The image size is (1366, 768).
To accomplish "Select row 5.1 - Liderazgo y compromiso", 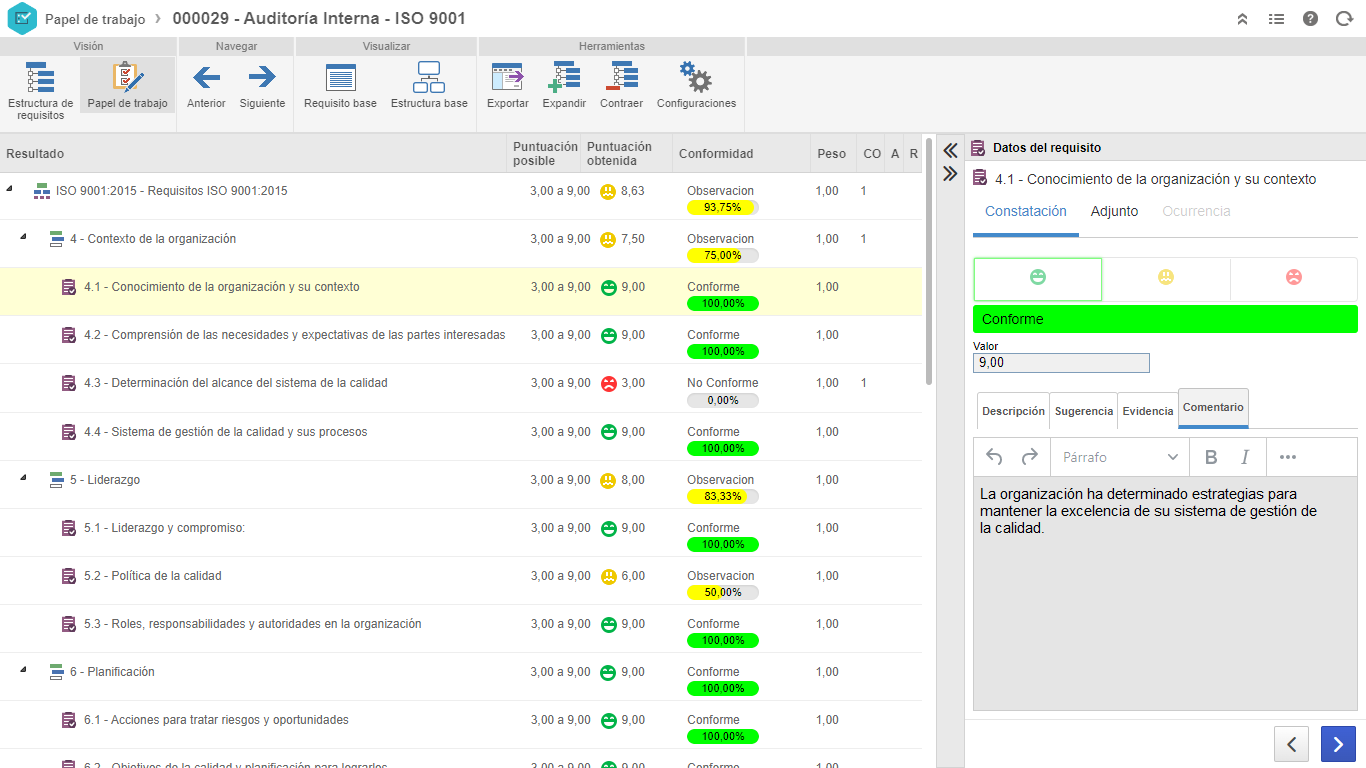I will click(x=461, y=533).
